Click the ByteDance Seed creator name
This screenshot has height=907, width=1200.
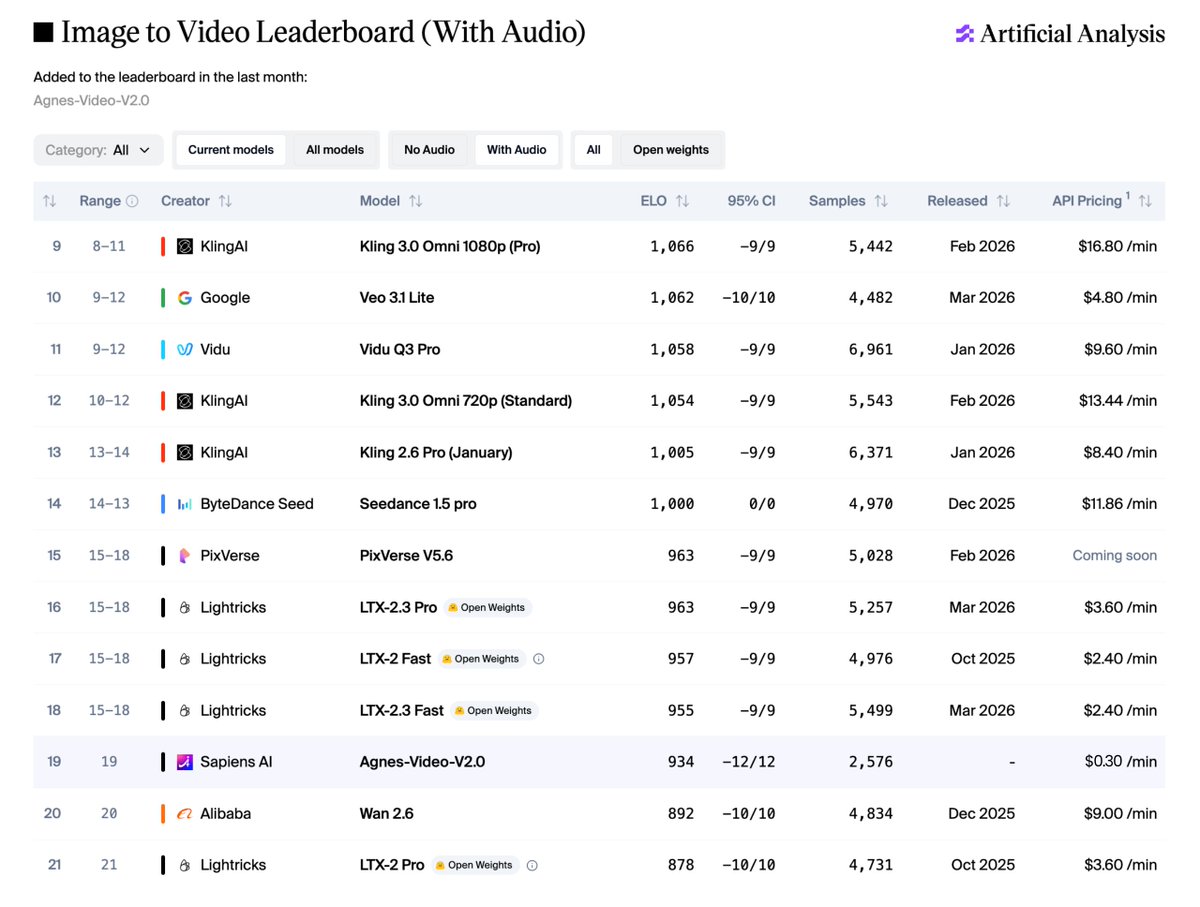pyautogui.click(x=257, y=504)
